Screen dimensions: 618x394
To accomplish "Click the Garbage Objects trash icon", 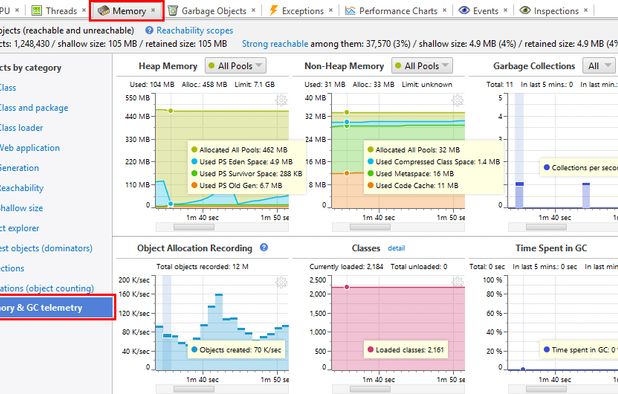I will coord(173,10).
